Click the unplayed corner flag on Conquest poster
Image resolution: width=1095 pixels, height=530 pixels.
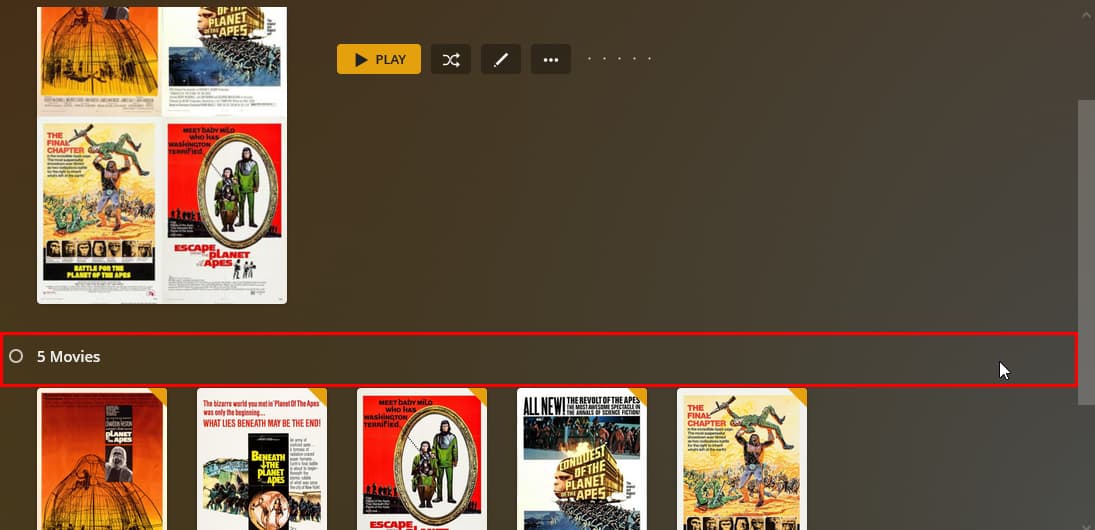(x=639, y=396)
